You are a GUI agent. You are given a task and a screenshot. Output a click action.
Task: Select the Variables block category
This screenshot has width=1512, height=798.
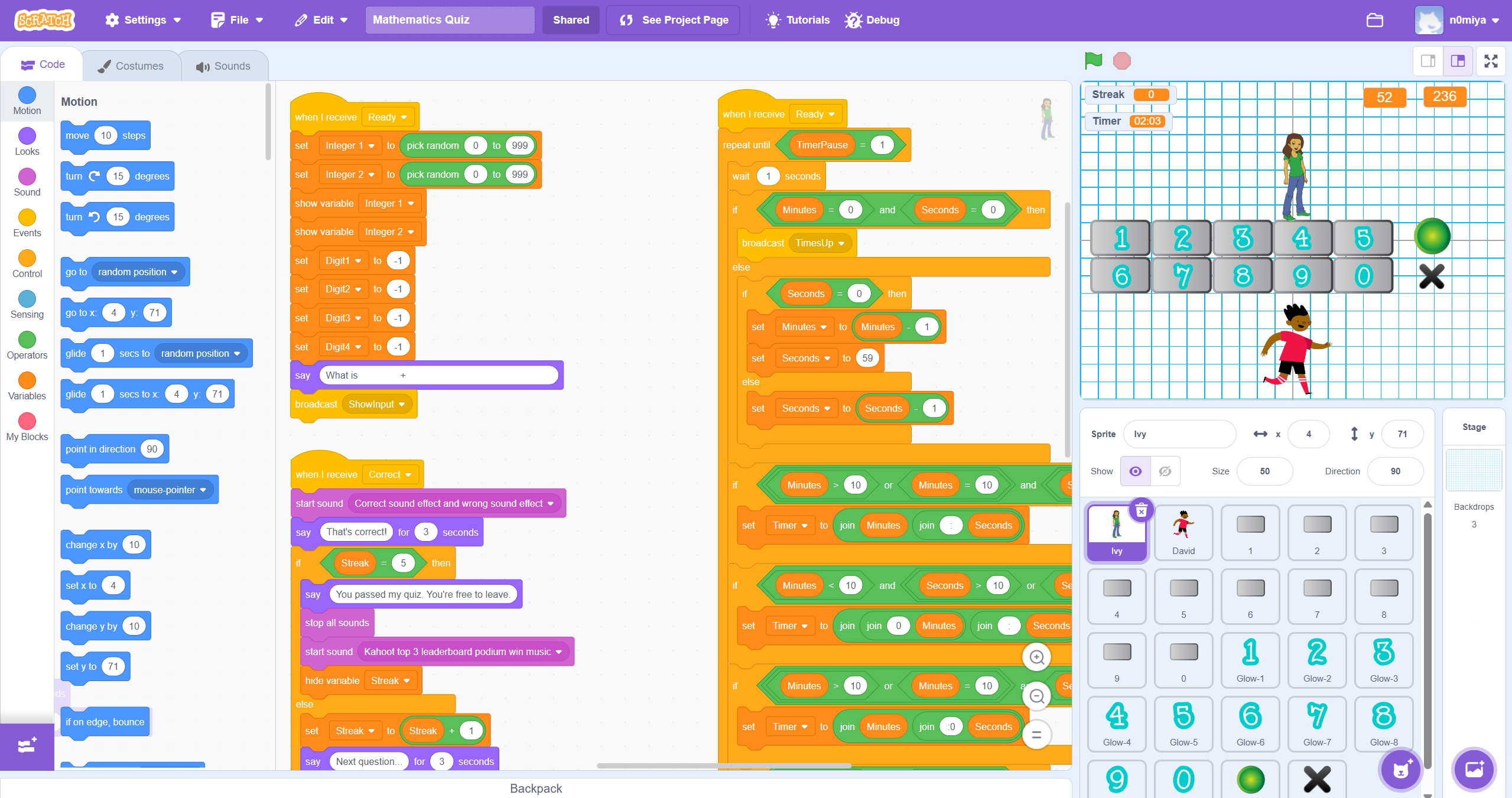pos(27,386)
